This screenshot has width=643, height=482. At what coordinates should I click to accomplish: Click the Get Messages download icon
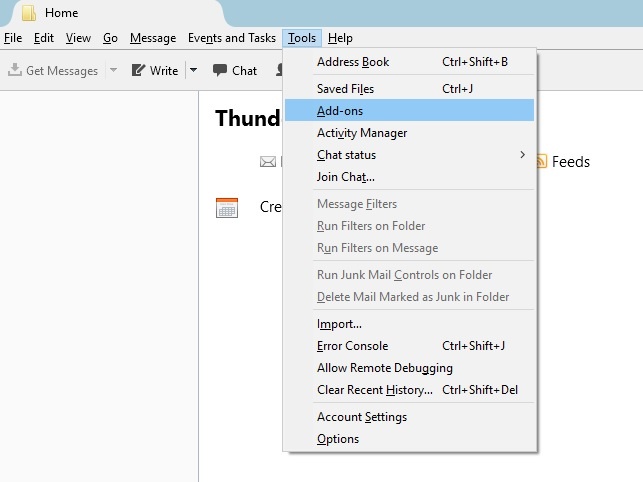pyautogui.click(x=15, y=71)
